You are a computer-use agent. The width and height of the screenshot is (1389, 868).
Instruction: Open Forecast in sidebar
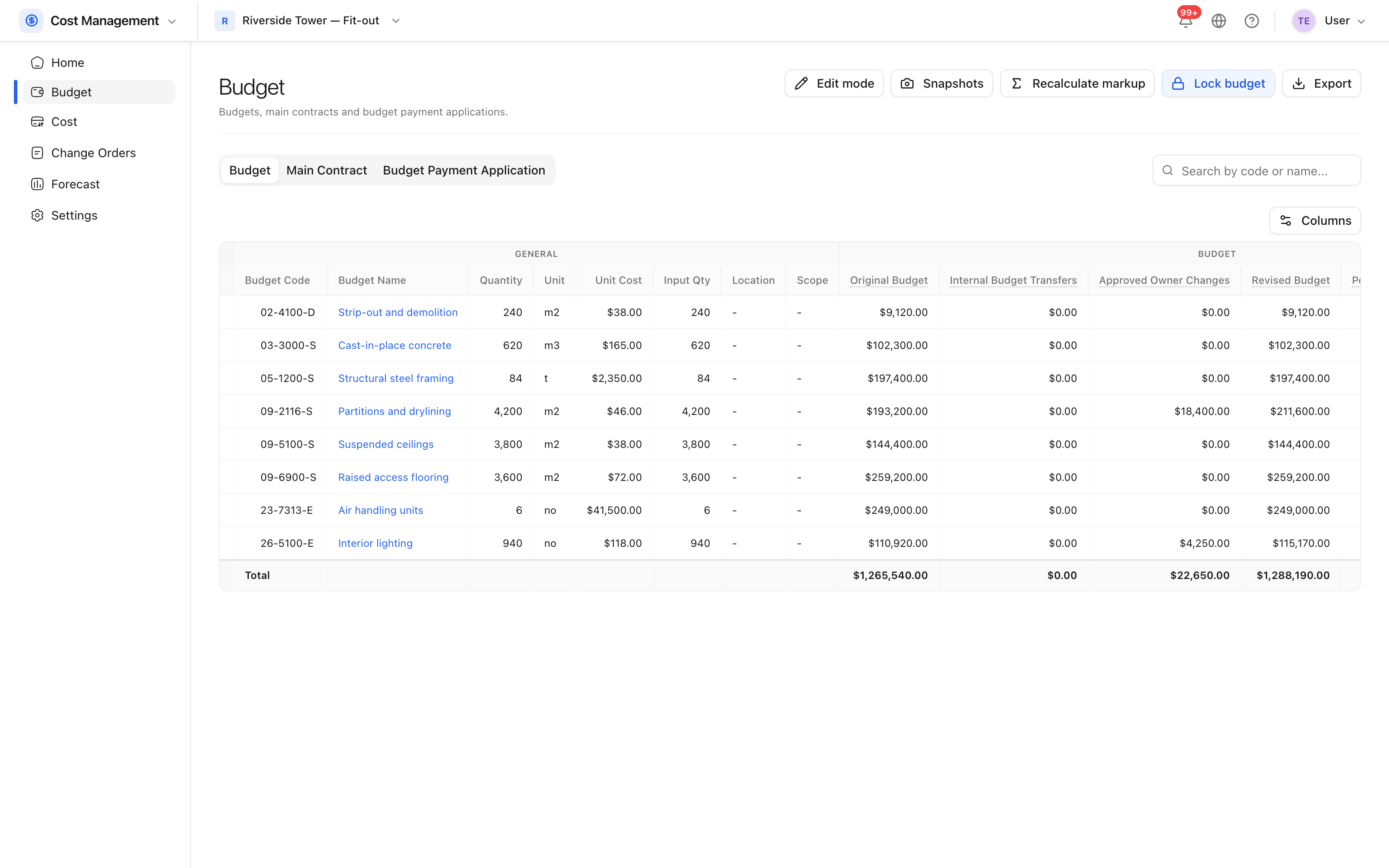tap(99, 184)
